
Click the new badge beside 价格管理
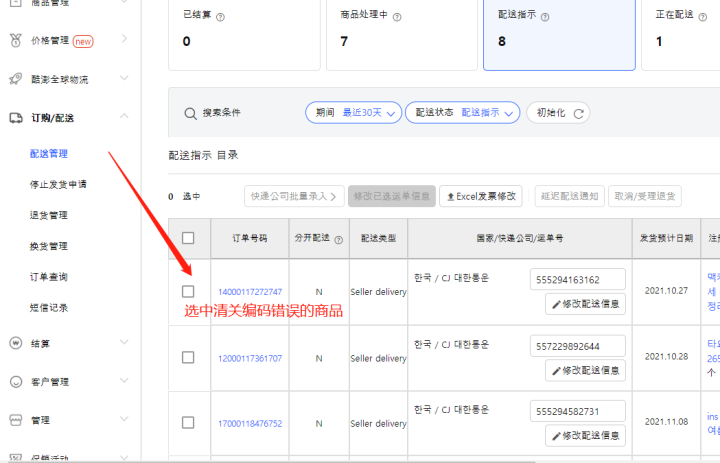point(83,42)
